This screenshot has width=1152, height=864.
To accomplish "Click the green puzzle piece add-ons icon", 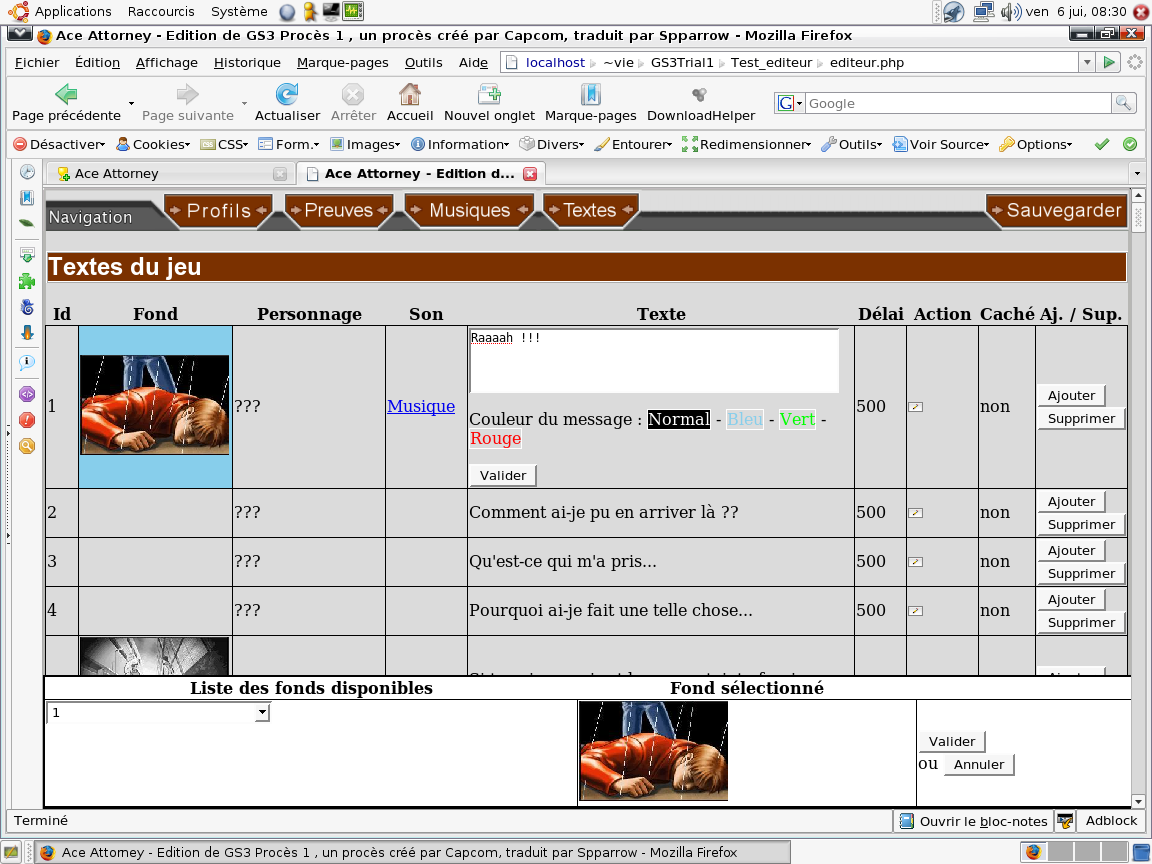I will pyautogui.click(x=27, y=281).
